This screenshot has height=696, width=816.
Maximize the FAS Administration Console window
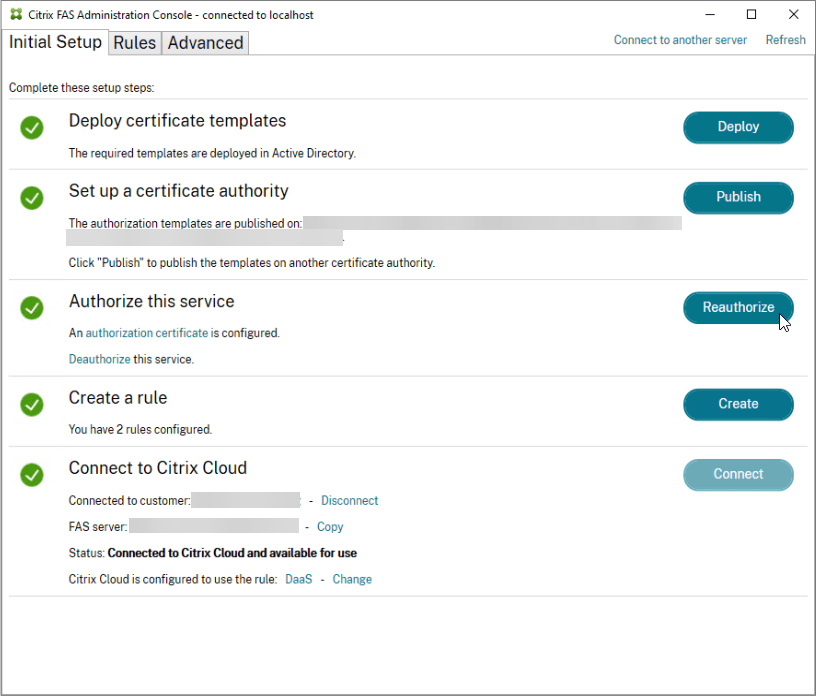pos(751,15)
